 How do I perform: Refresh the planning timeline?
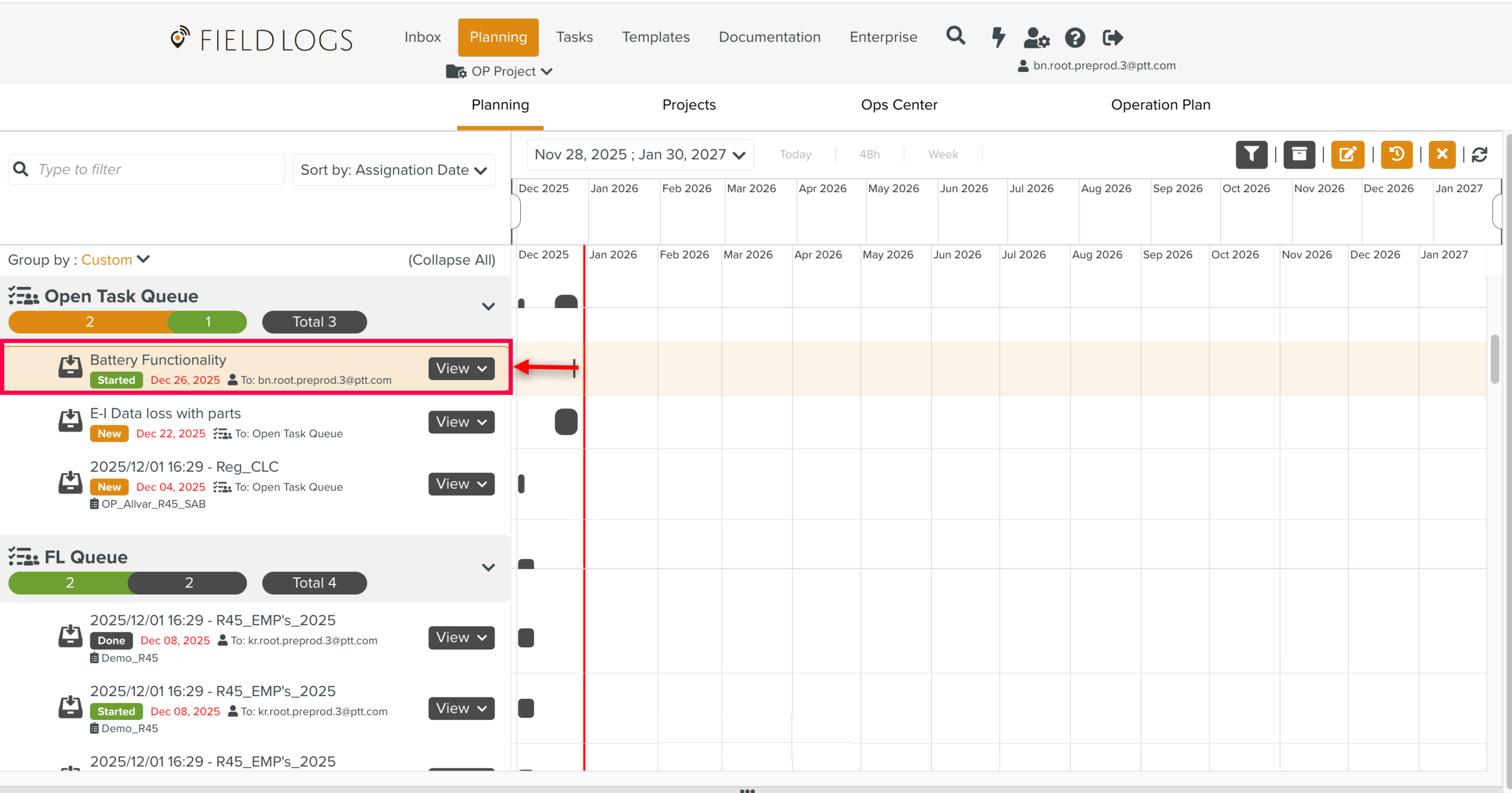point(1480,155)
